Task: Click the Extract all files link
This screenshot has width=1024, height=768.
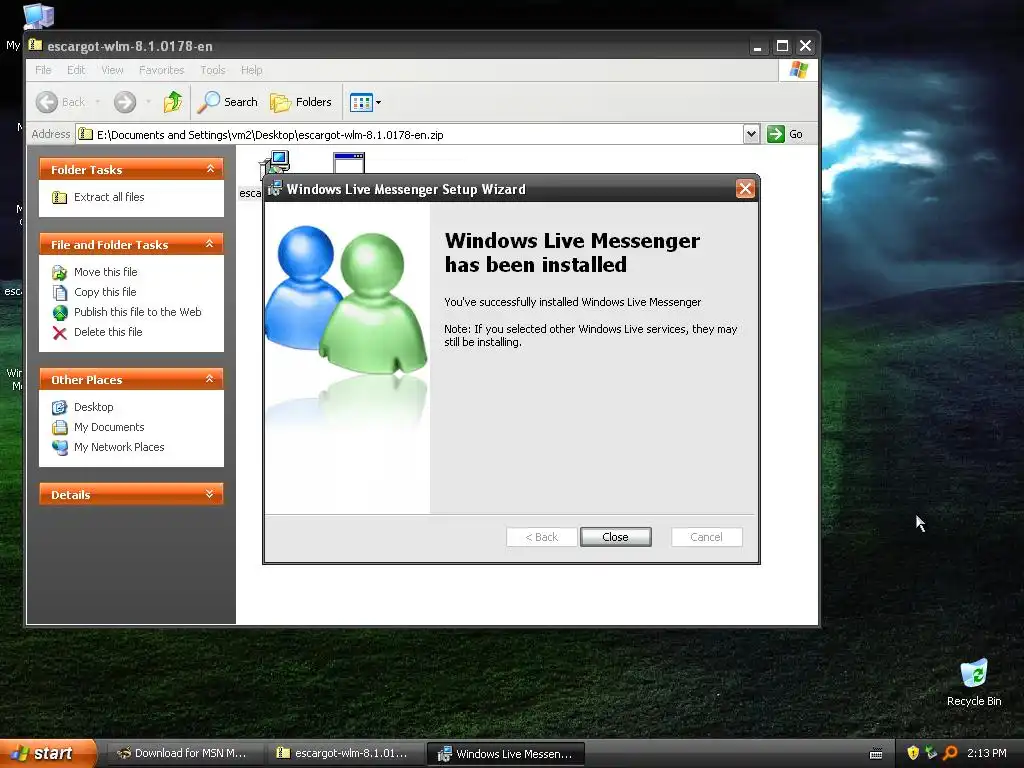Action: (x=109, y=197)
